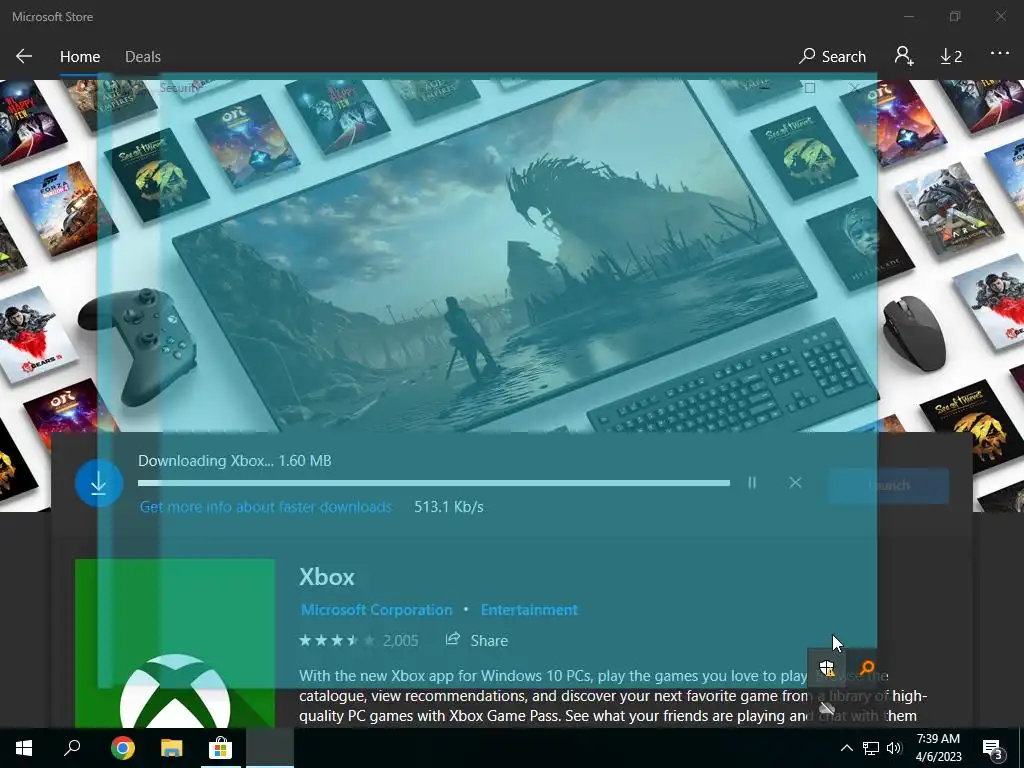Open 'Get more info about faster downloads' link
The width and height of the screenshot is (1024, 768).
click(266, 507)
